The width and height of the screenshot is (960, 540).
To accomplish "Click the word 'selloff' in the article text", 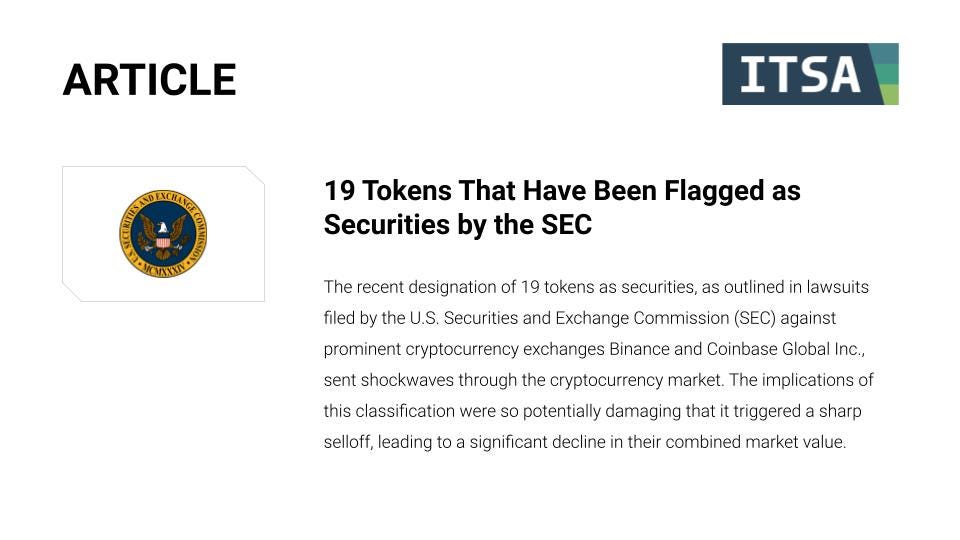I will 347,442.
